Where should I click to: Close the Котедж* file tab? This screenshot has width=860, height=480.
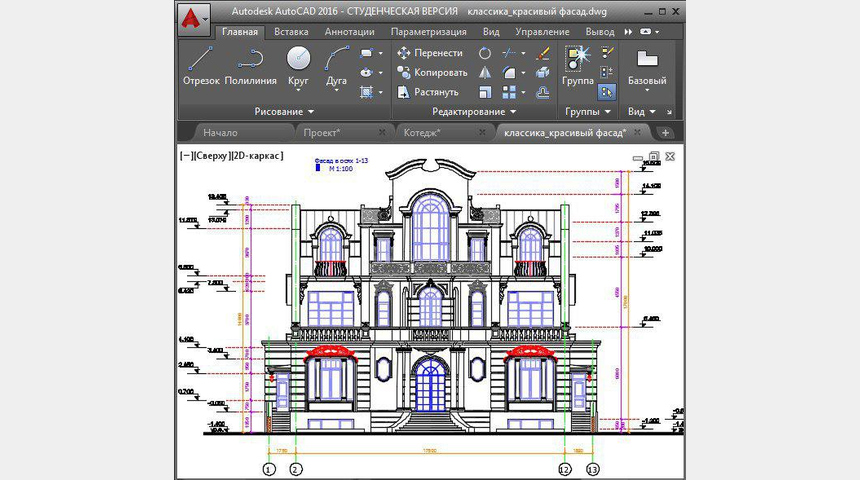[482, 132]
